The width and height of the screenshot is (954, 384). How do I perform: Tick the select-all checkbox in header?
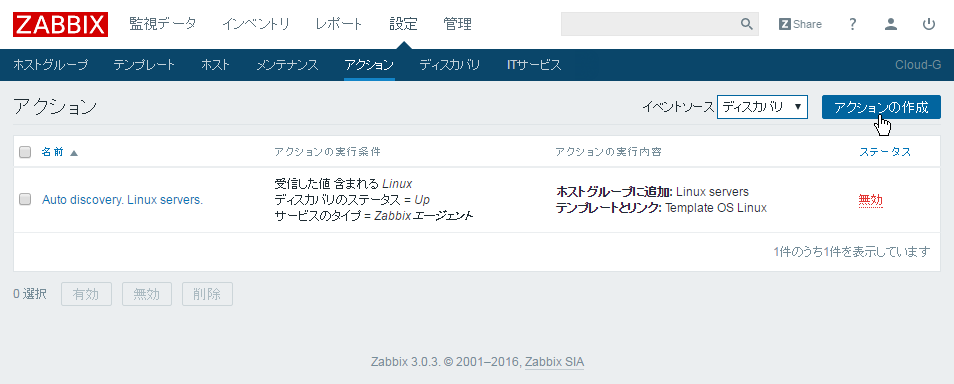25,152
